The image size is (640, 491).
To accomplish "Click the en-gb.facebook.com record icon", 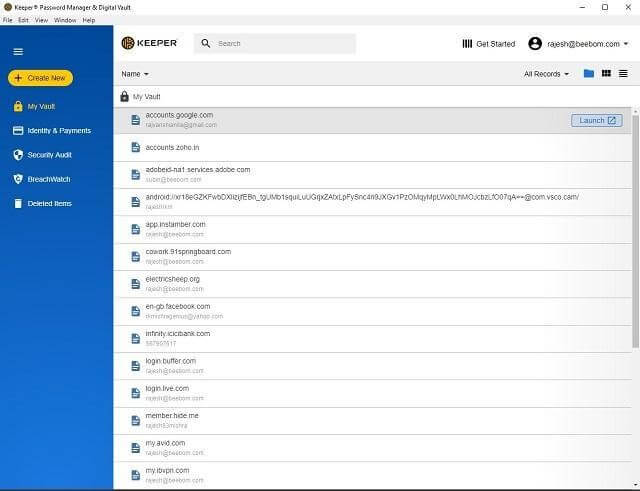I will point(136,311).
